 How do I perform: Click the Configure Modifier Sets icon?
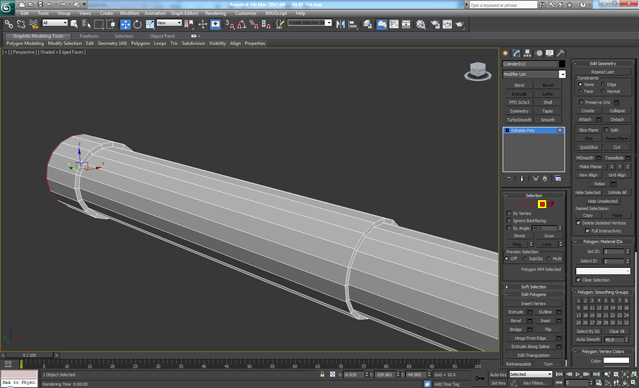tap(558, 178)
